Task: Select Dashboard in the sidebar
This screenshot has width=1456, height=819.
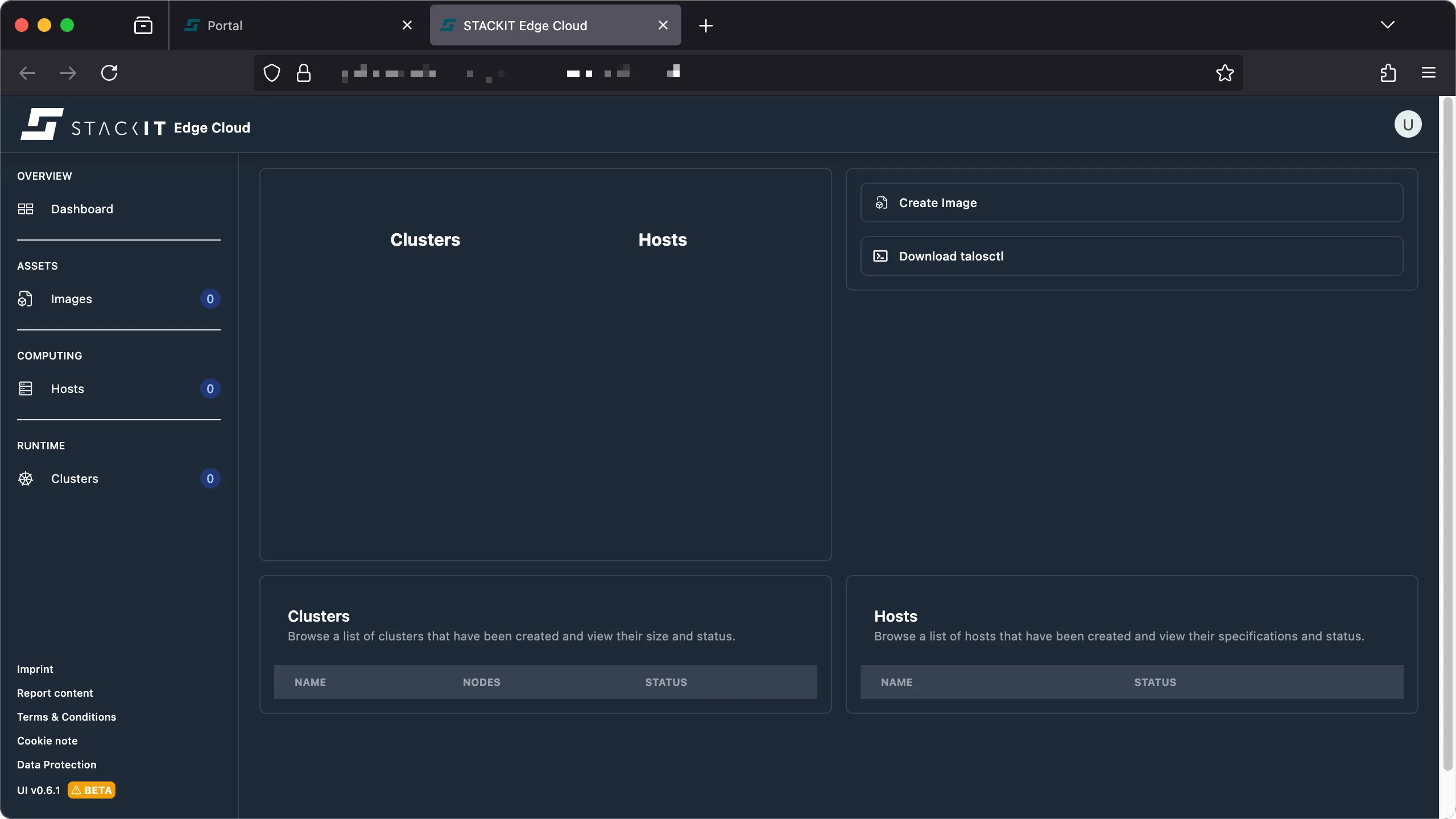Action: coord(81,209)
